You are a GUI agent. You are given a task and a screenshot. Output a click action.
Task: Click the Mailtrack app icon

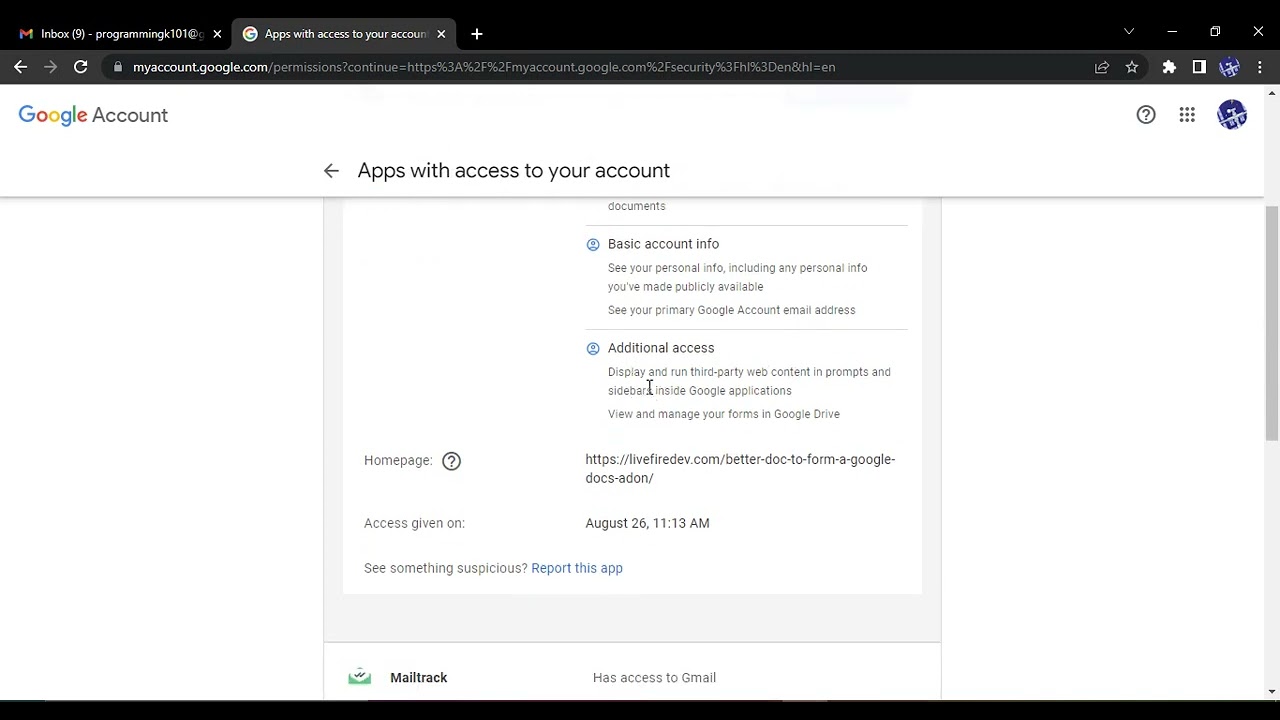[x=359, y=677]
